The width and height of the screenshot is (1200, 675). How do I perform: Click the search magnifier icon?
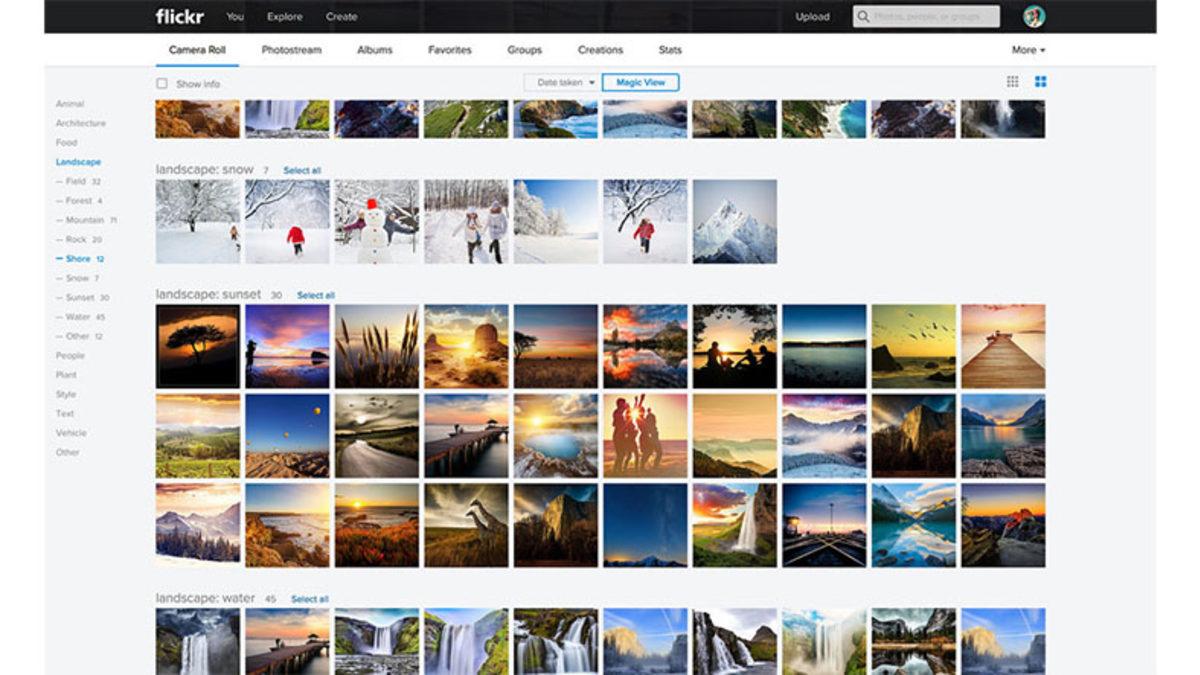coord(863,17)
